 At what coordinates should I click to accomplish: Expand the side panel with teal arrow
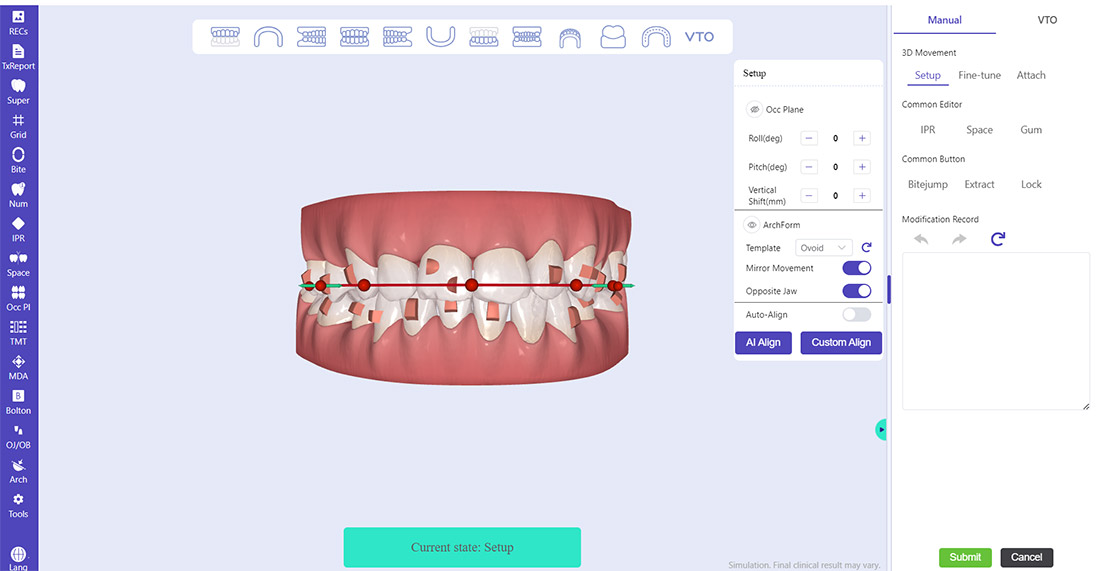(881, 429)
